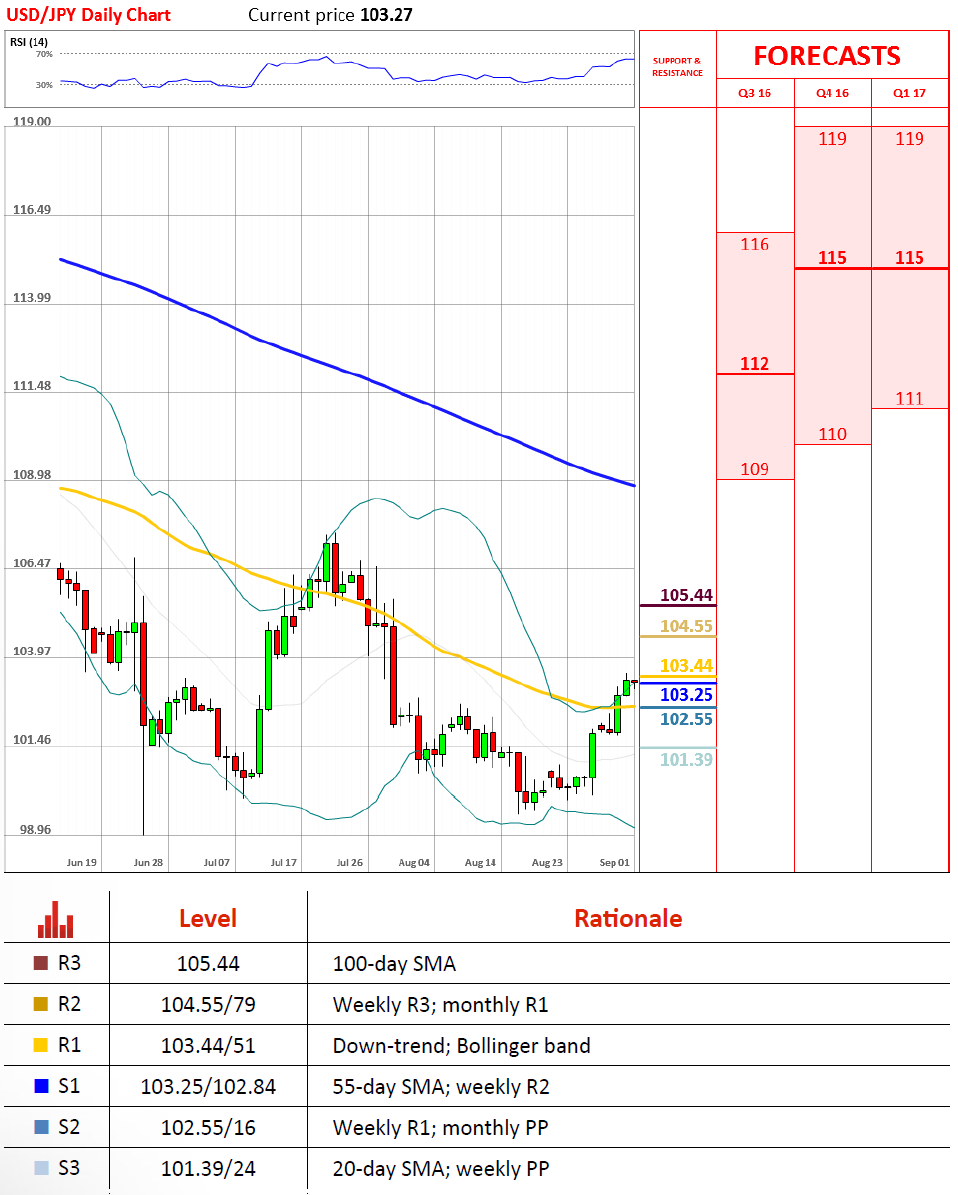Click the Level column header

[208, 918]
